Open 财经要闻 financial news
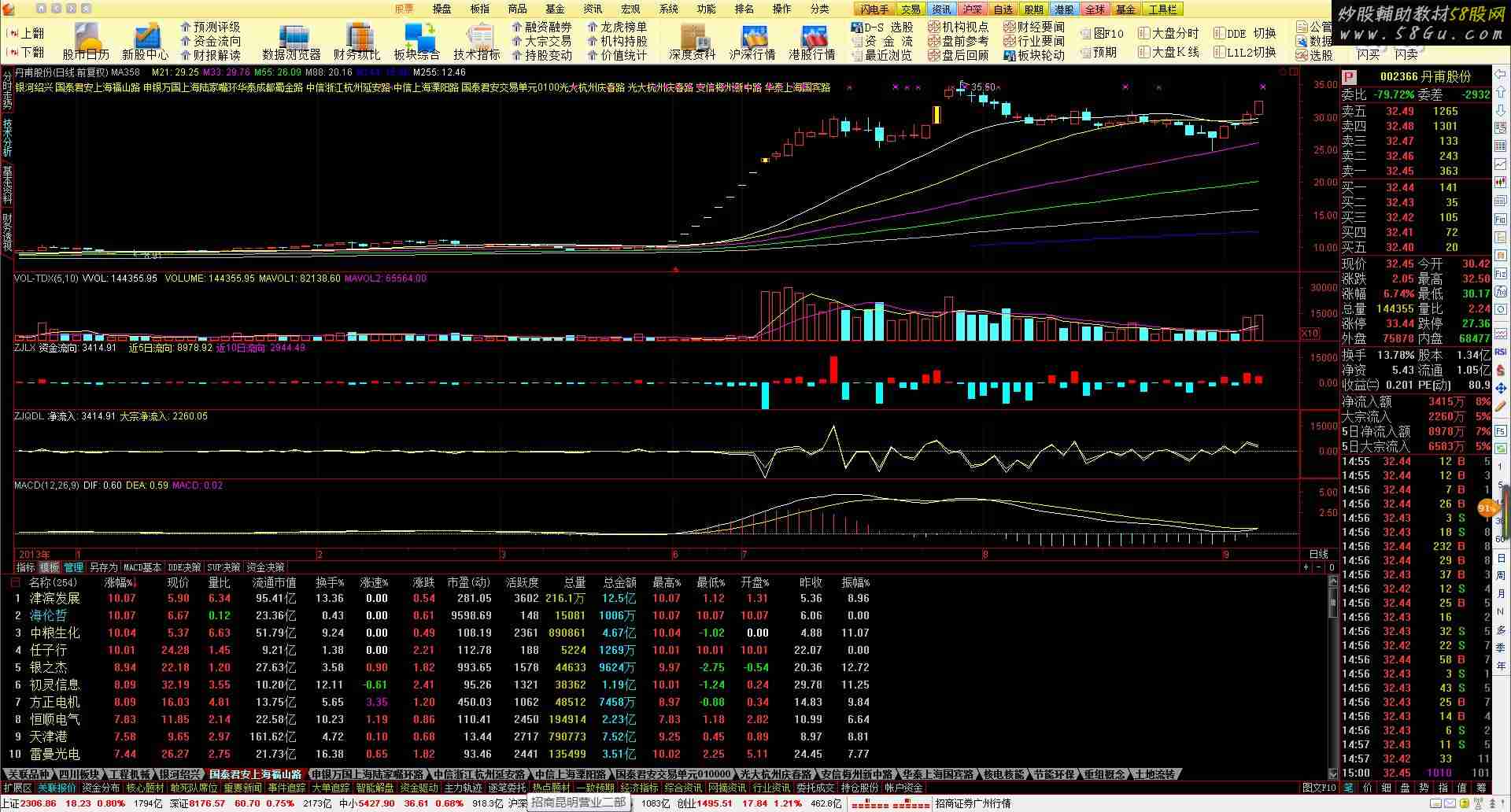 pyautogui.click(x=1034, y=27)
